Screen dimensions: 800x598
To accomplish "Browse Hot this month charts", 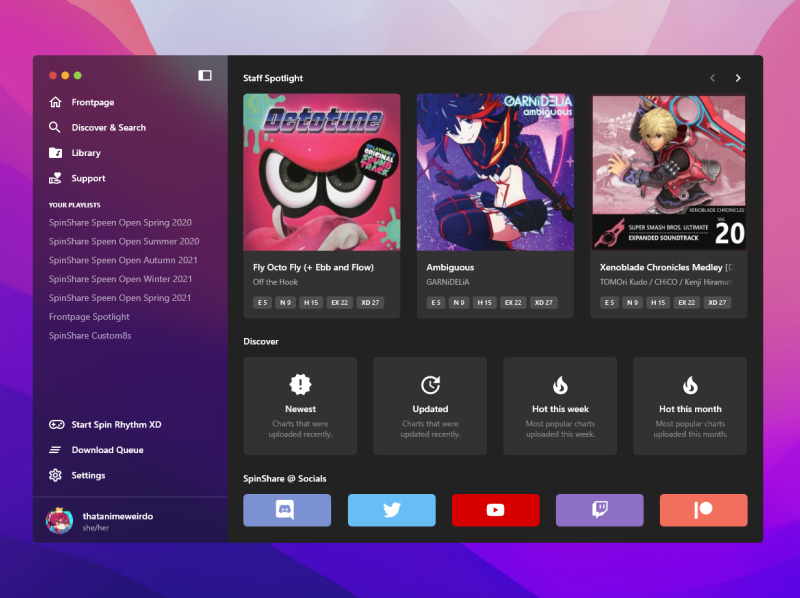I will pyautogui.click(x=689, y=406).
